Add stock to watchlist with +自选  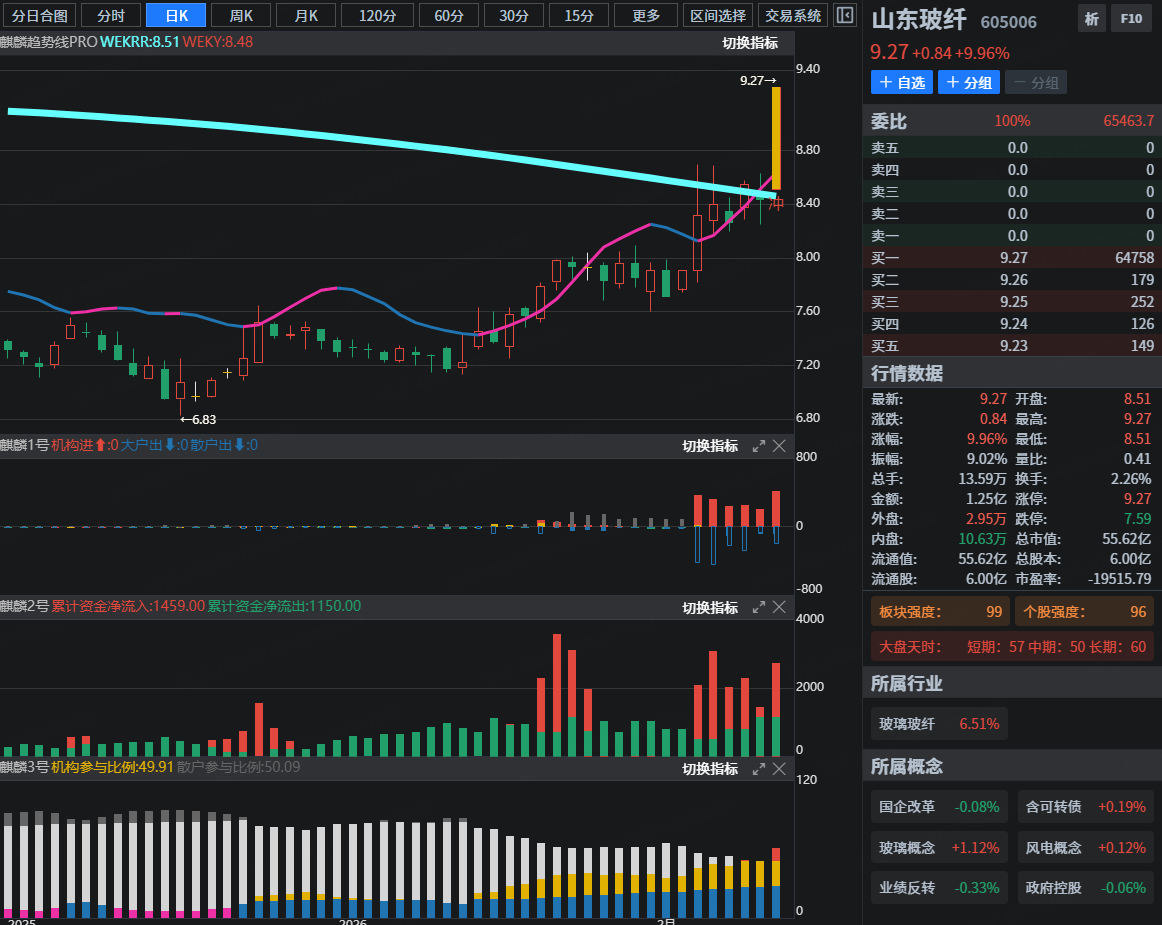pos(901,82)
